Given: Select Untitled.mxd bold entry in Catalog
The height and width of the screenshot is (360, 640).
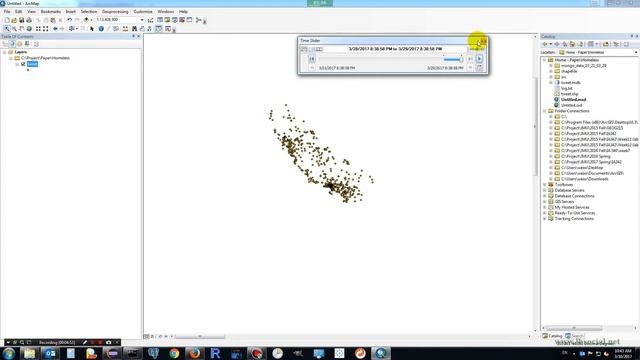Looking at the screenshot, I should click(573, 100).
